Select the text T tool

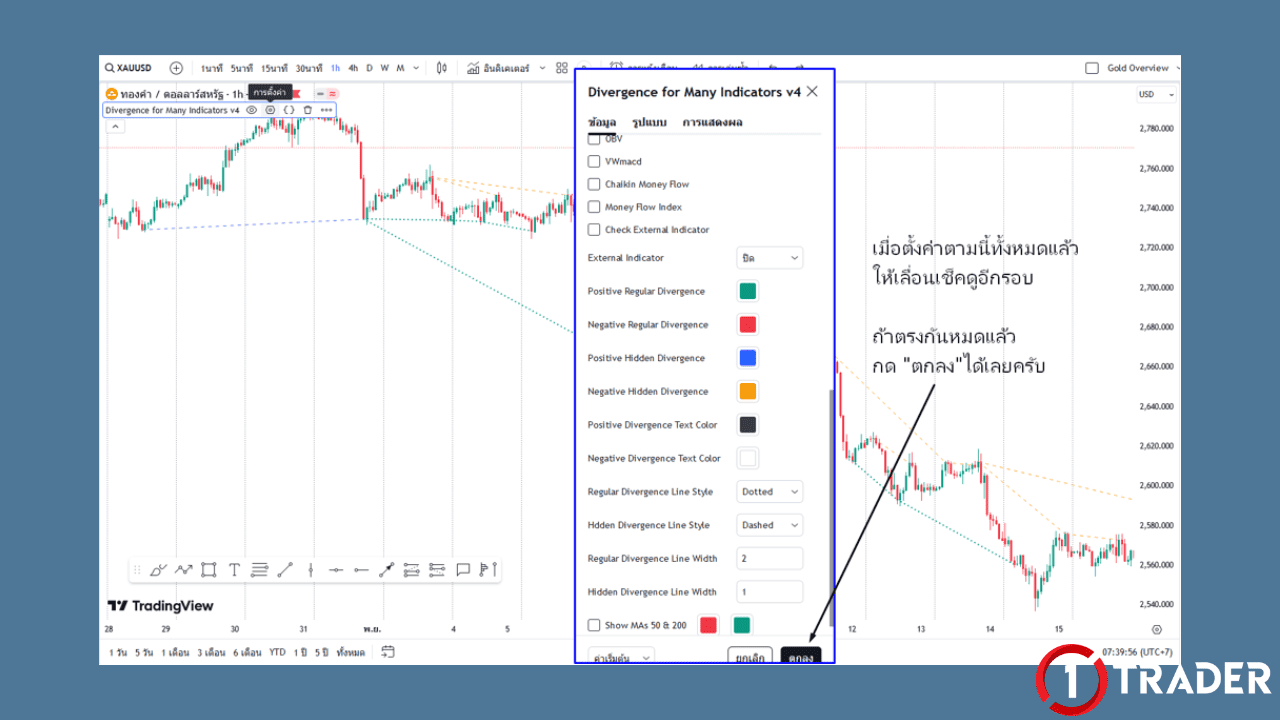234,570
